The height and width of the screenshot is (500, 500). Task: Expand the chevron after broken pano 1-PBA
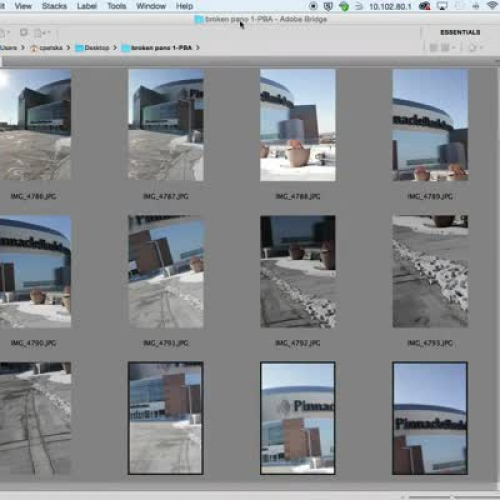coord(198,48)
